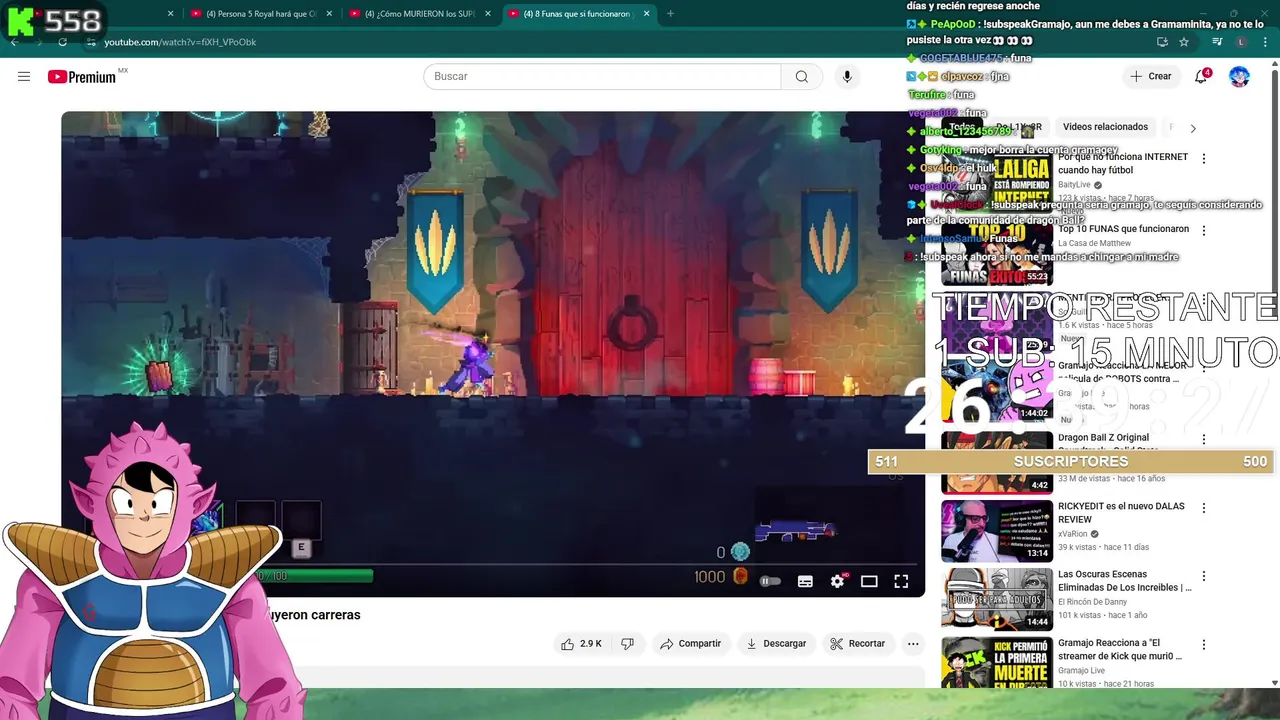Open the 13:14 RICKYEDIT thumbnail
The width and height of the screenshot is (1280, 720).
point(996,531)
